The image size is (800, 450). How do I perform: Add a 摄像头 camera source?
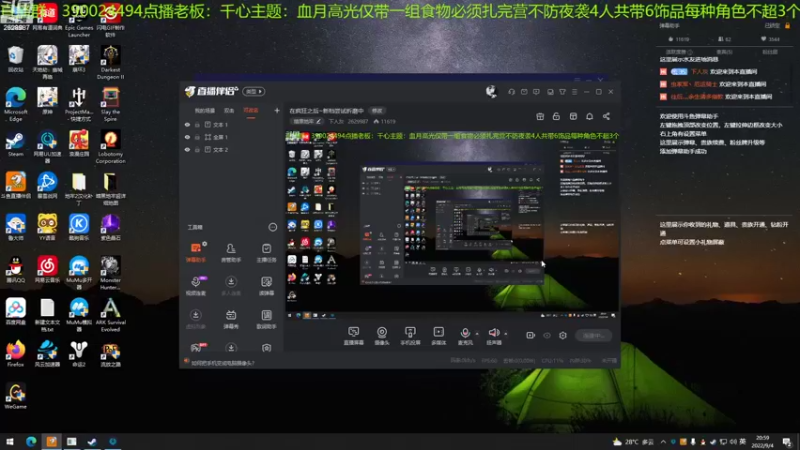[382, 336]
